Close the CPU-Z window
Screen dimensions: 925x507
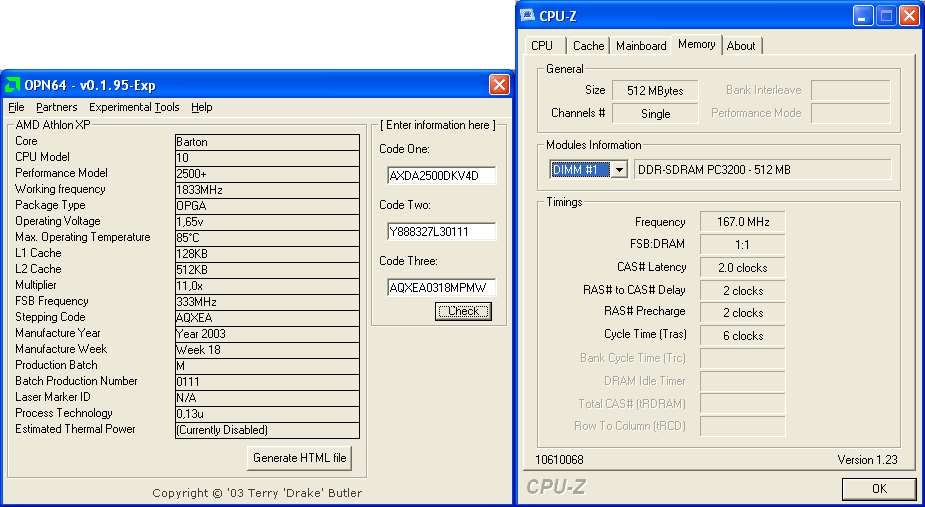909,16
